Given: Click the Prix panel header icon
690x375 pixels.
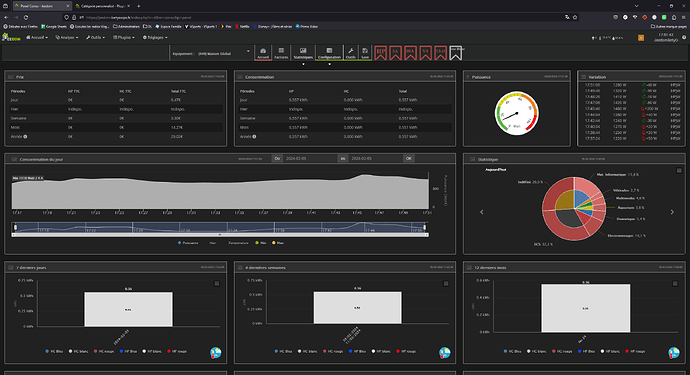Looking at the screenshot, I should click(x=11, y=77).
